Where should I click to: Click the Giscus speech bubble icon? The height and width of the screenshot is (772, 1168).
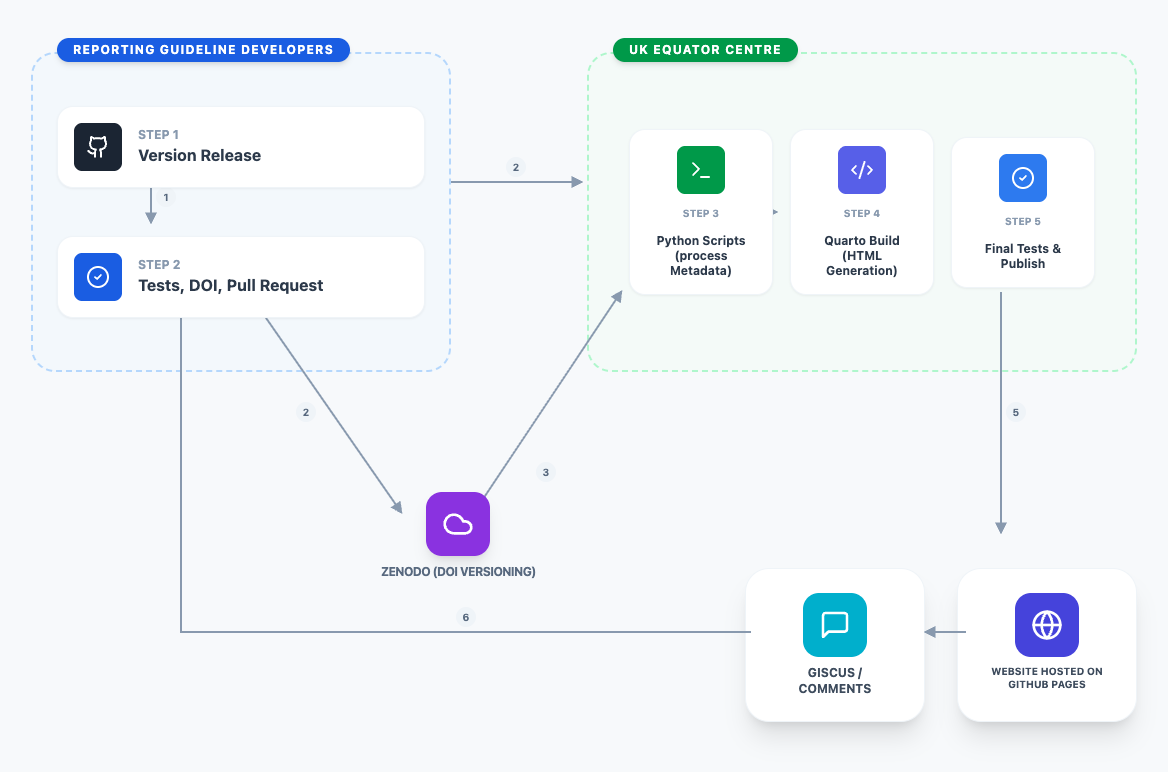(834, 625)
